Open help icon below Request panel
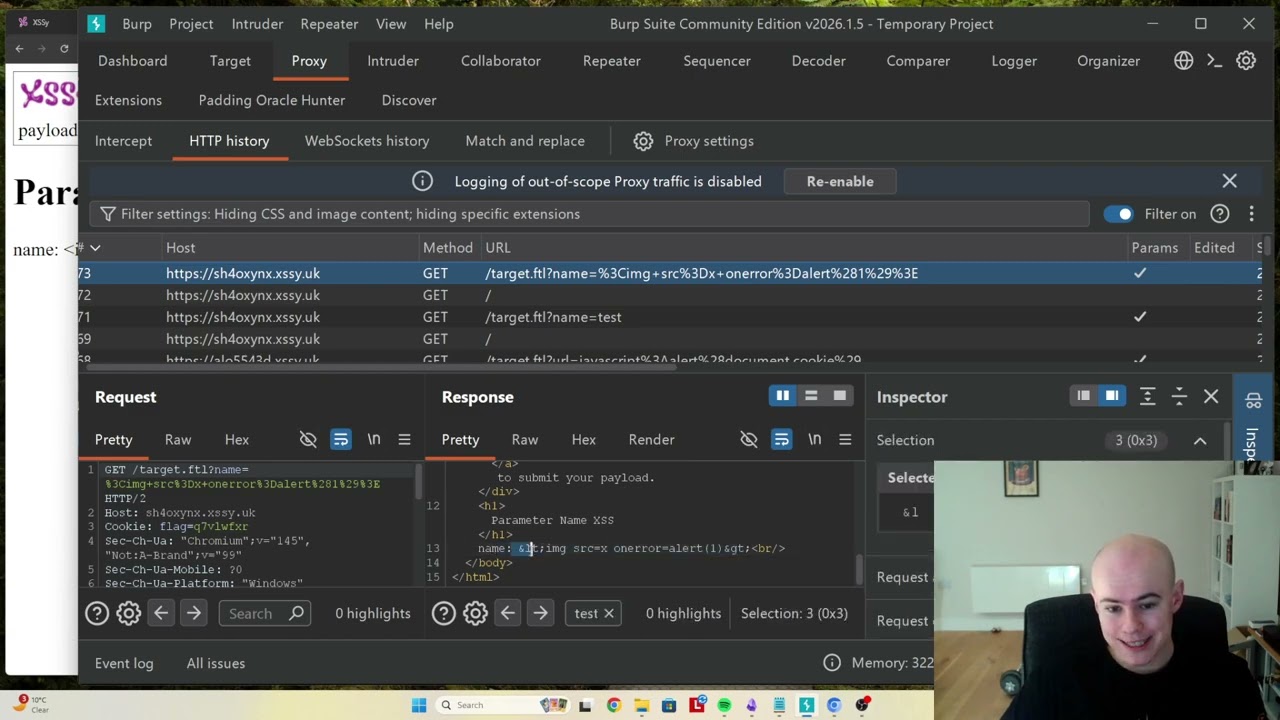 (x=97, y=613)
